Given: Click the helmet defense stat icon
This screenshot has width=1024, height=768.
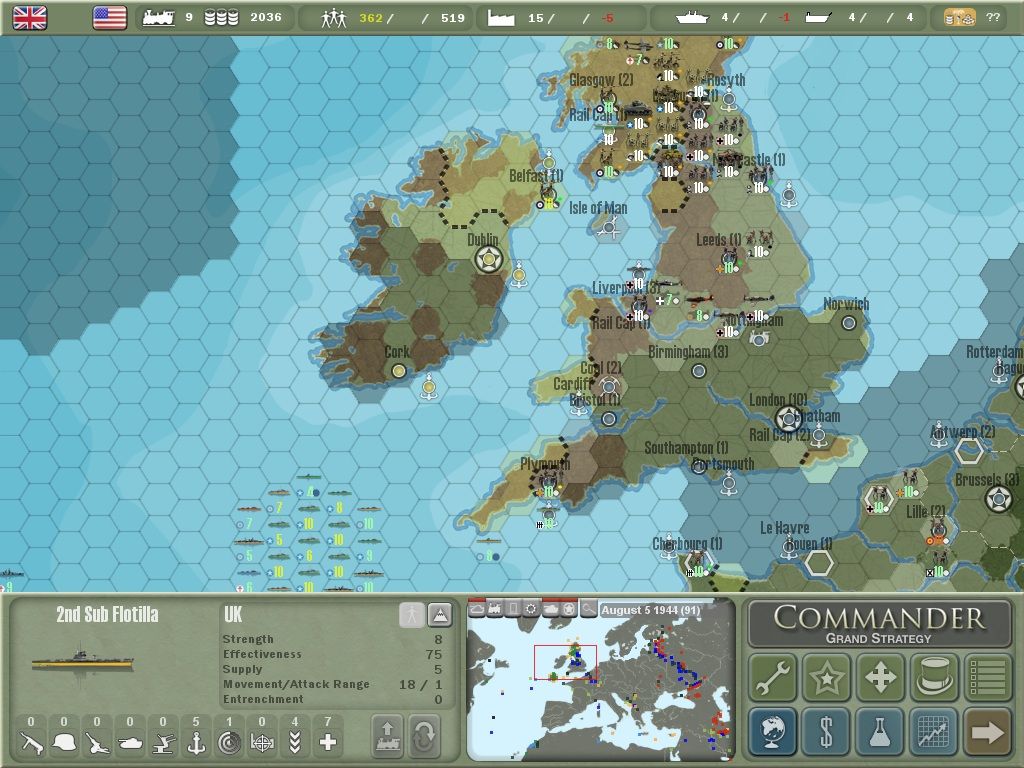Looking at the screenshot, I should pyautogui.click(x=64, y=742).
